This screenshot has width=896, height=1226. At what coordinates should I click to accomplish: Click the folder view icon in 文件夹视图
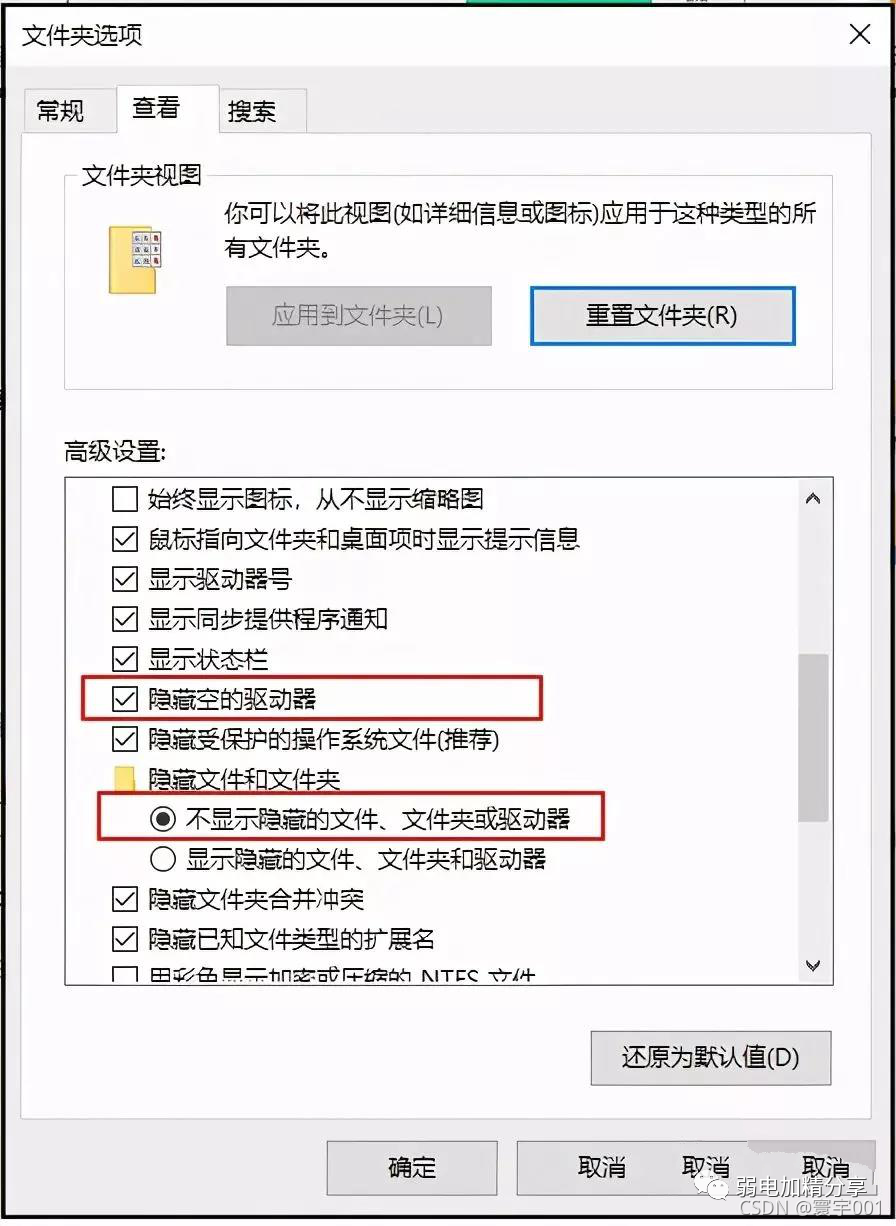(x=133, y=260)
